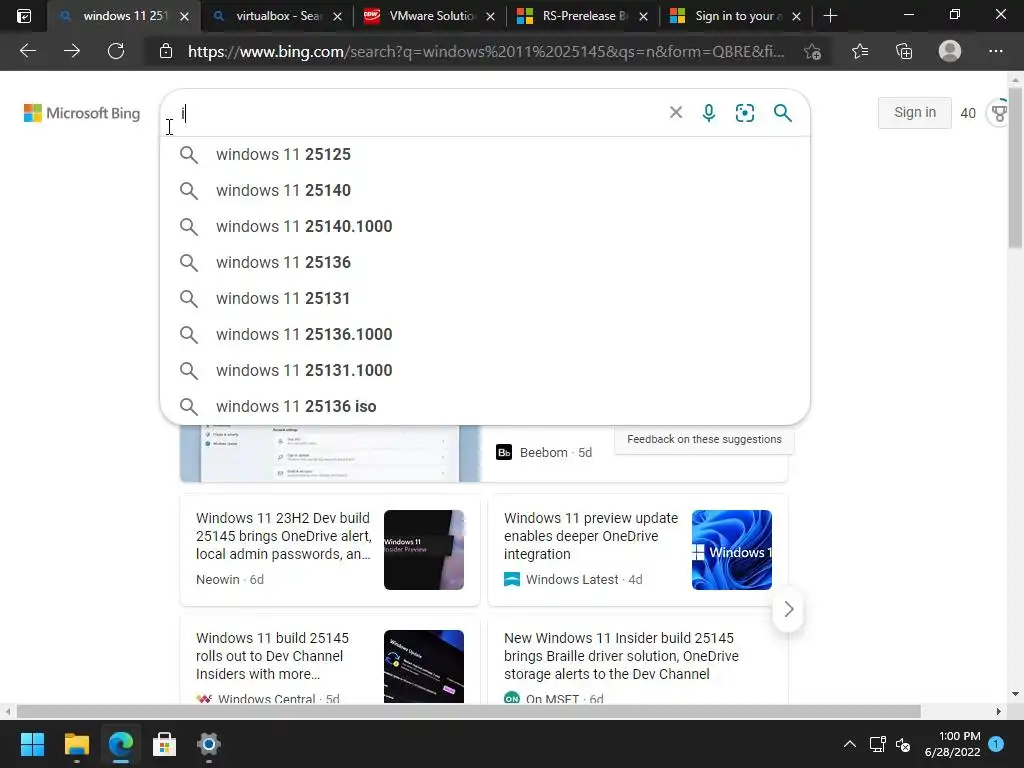This screenshot has width=1024, height=768.
Task: Click the Neowin article thumbnail
Action: [424, 550]
